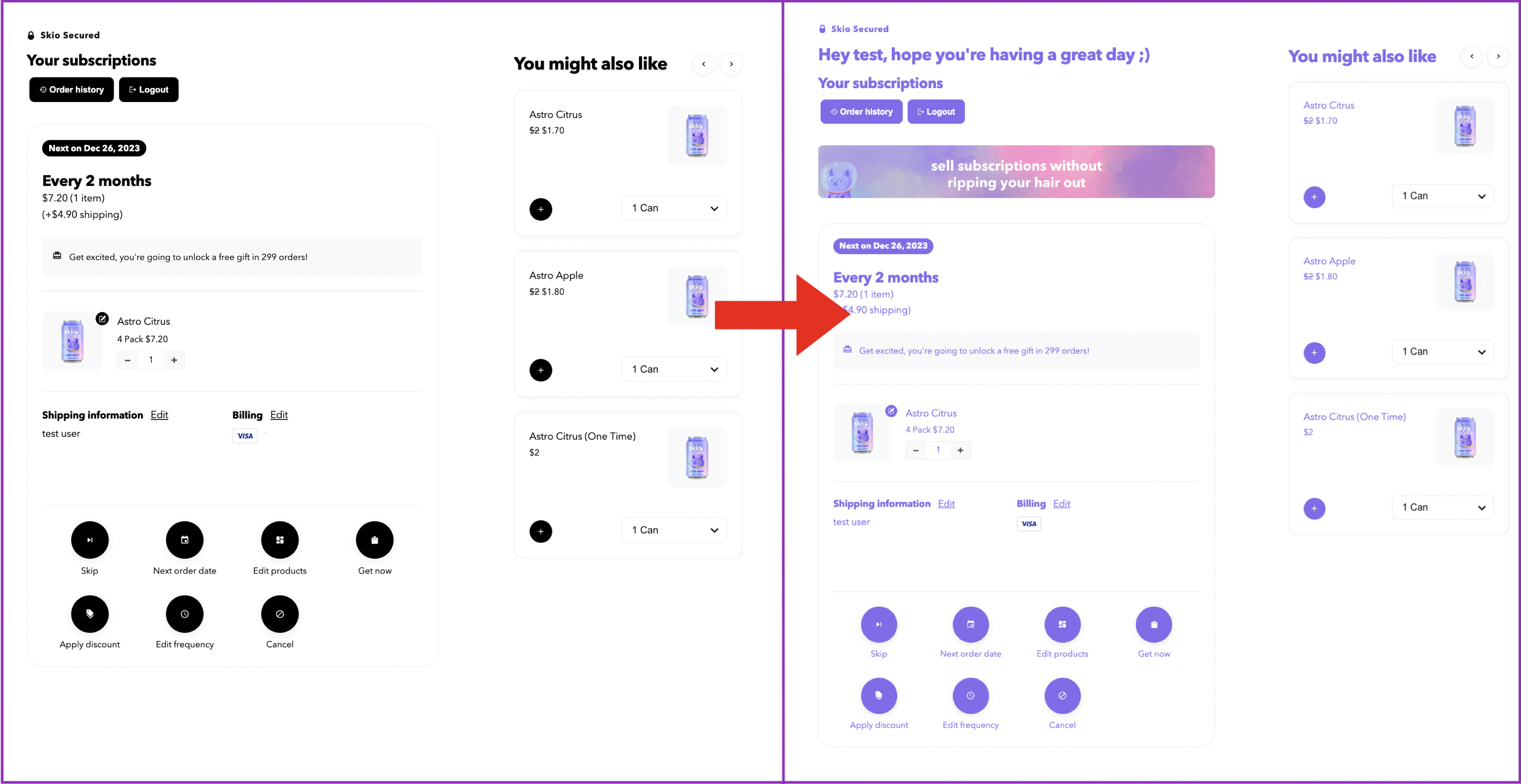The image size is (1521, 784).
Task: Click the black Edit products icon
Action: pyautogui.click(x=280, y=539)
